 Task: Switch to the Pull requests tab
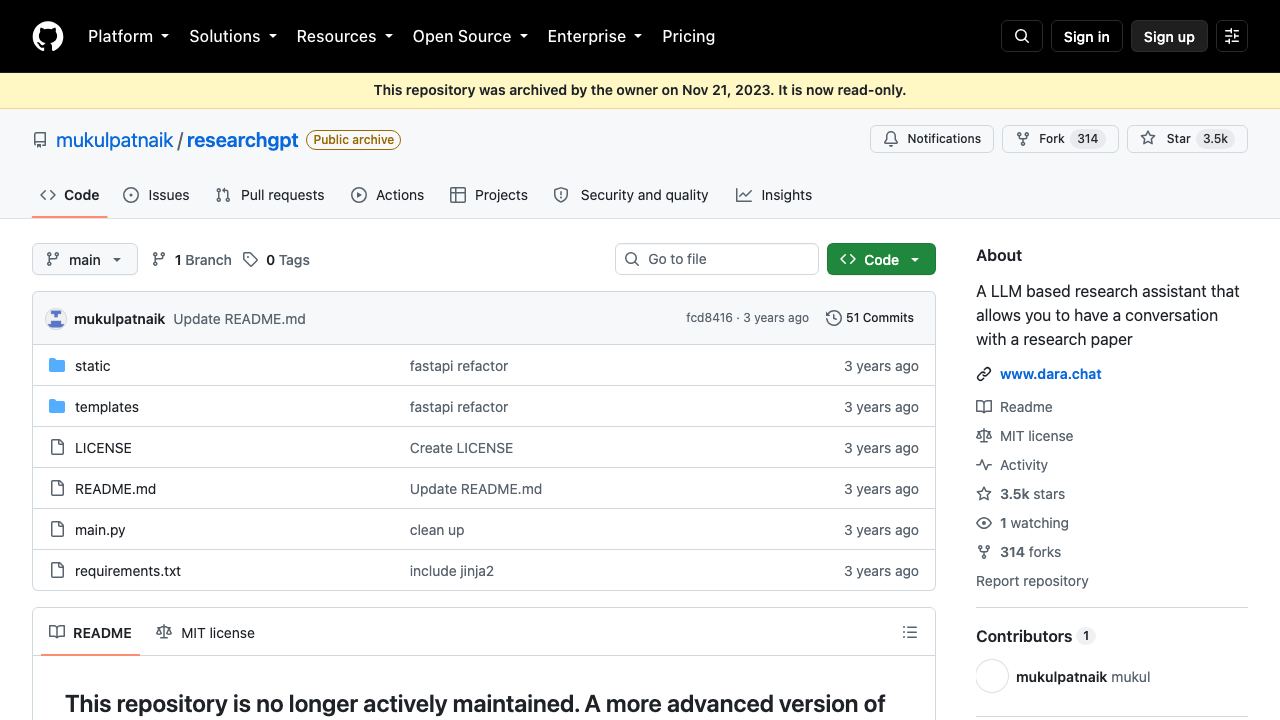coord(270,195)
